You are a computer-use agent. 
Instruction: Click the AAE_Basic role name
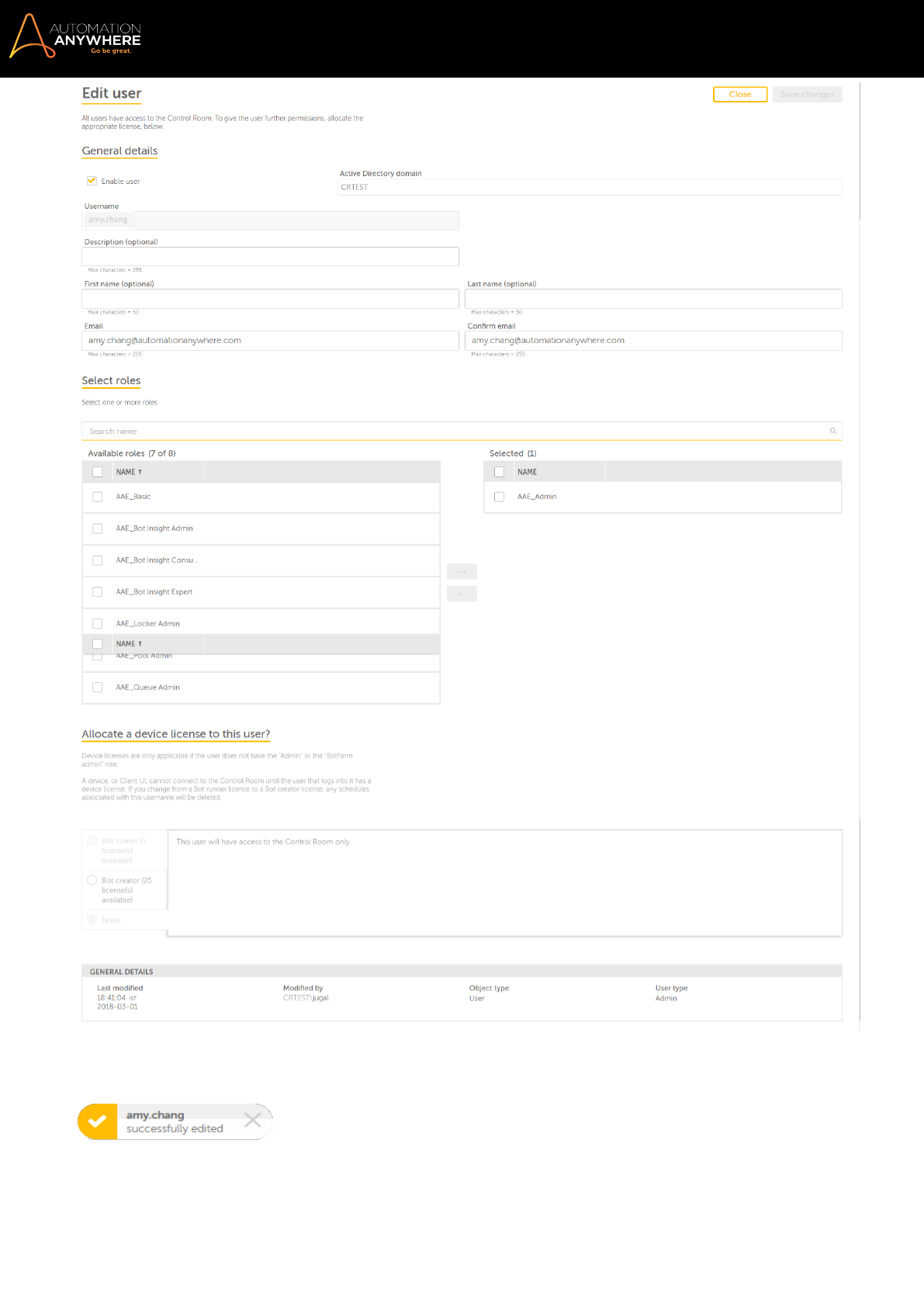tap(133, 497)
